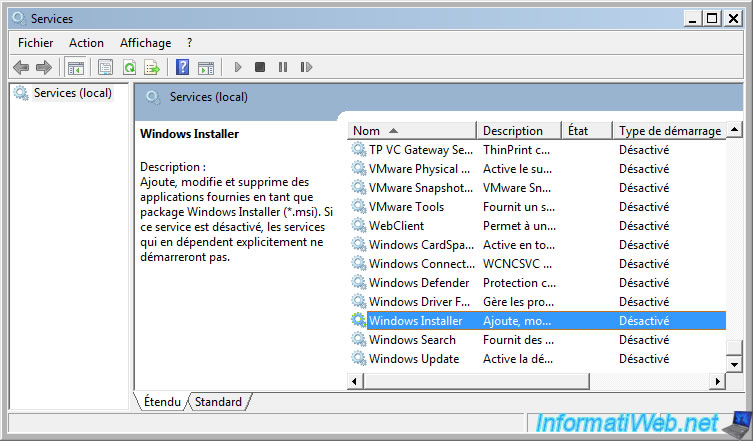Select the WebClient service name
Viewport: 753px width, 441px height.
pyautogui.click(x=396, y=226)
